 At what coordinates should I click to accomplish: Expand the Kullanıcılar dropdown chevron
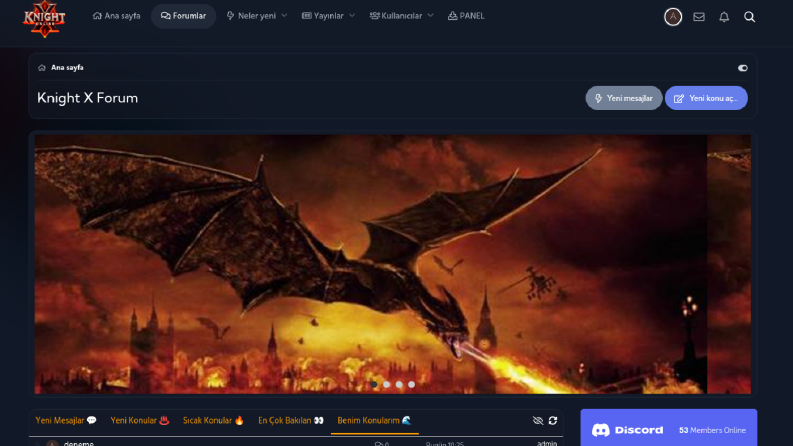pos(430,16)
